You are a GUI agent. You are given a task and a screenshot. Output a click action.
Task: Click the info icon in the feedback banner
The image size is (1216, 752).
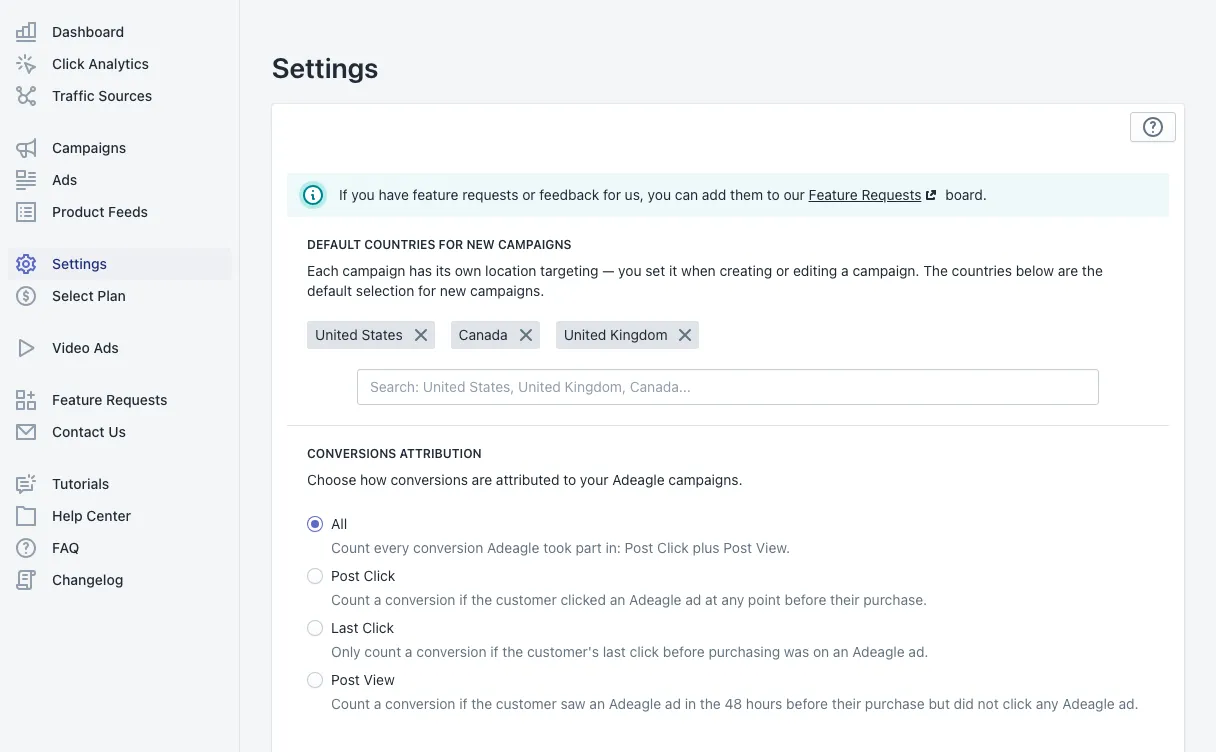pos(313,195)
